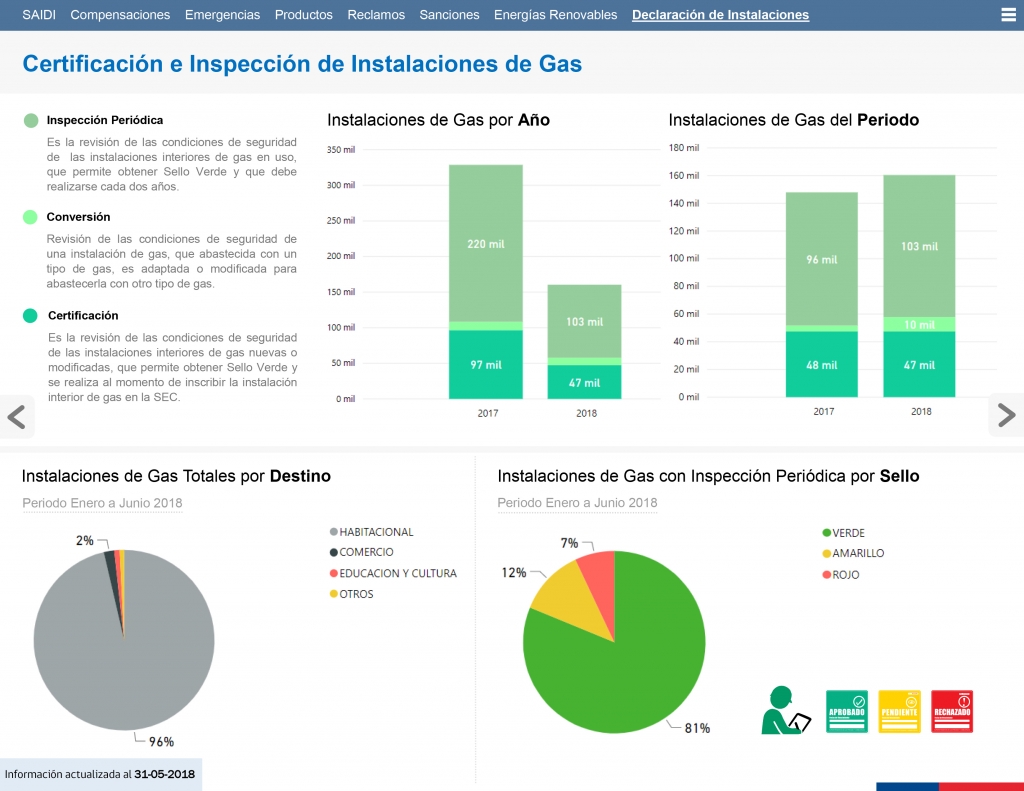The image size is (1024, 791).
Task: Click the 96 mil segment in Periodo chart
Action: [822, 259]
